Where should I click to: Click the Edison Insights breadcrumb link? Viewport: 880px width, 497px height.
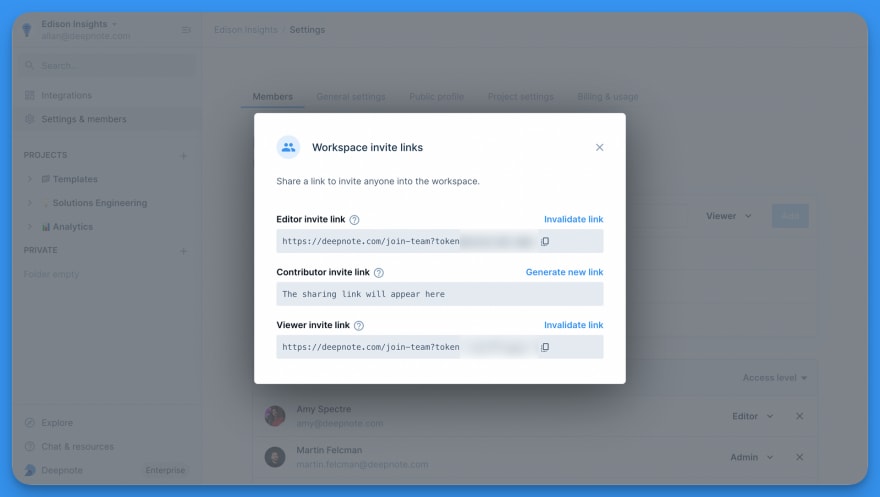click(246, 30)
